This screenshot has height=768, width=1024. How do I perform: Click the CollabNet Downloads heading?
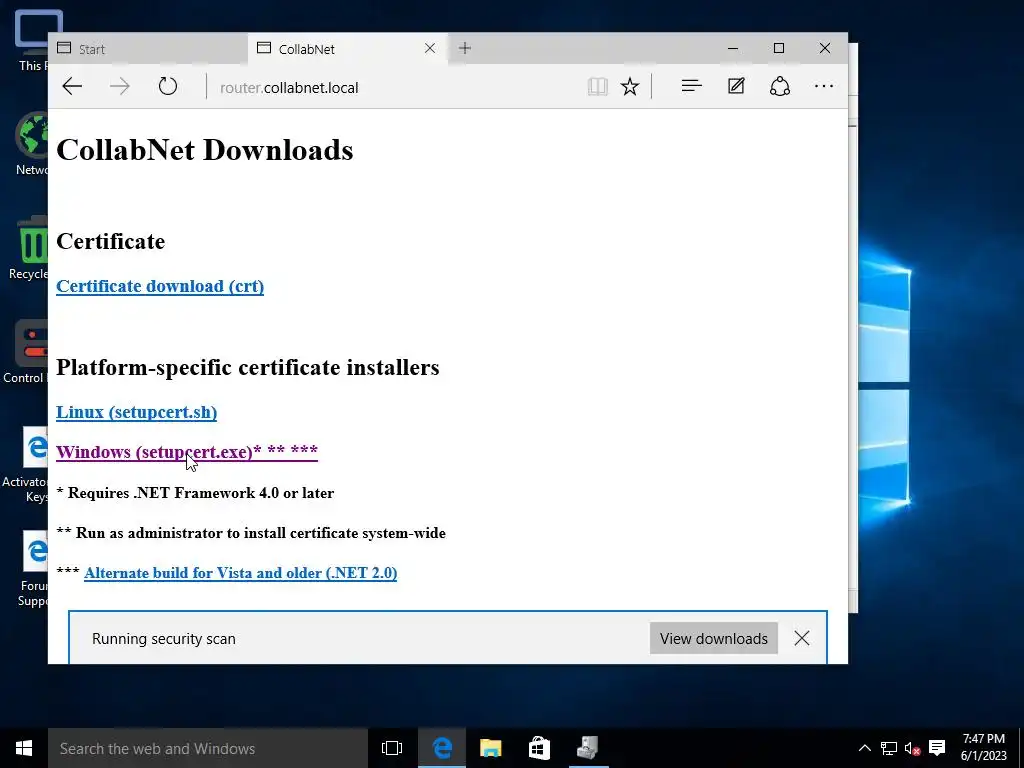(x=204, y=150)
